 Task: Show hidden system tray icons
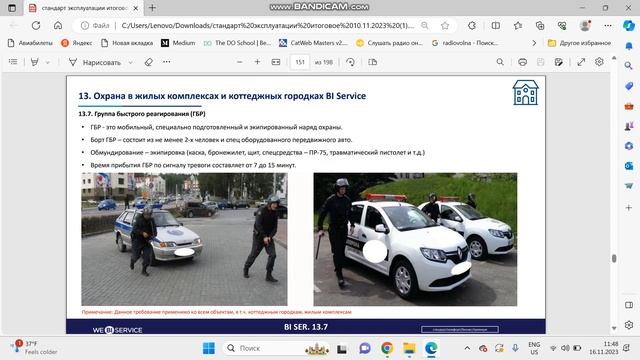(x=467, y=348)
